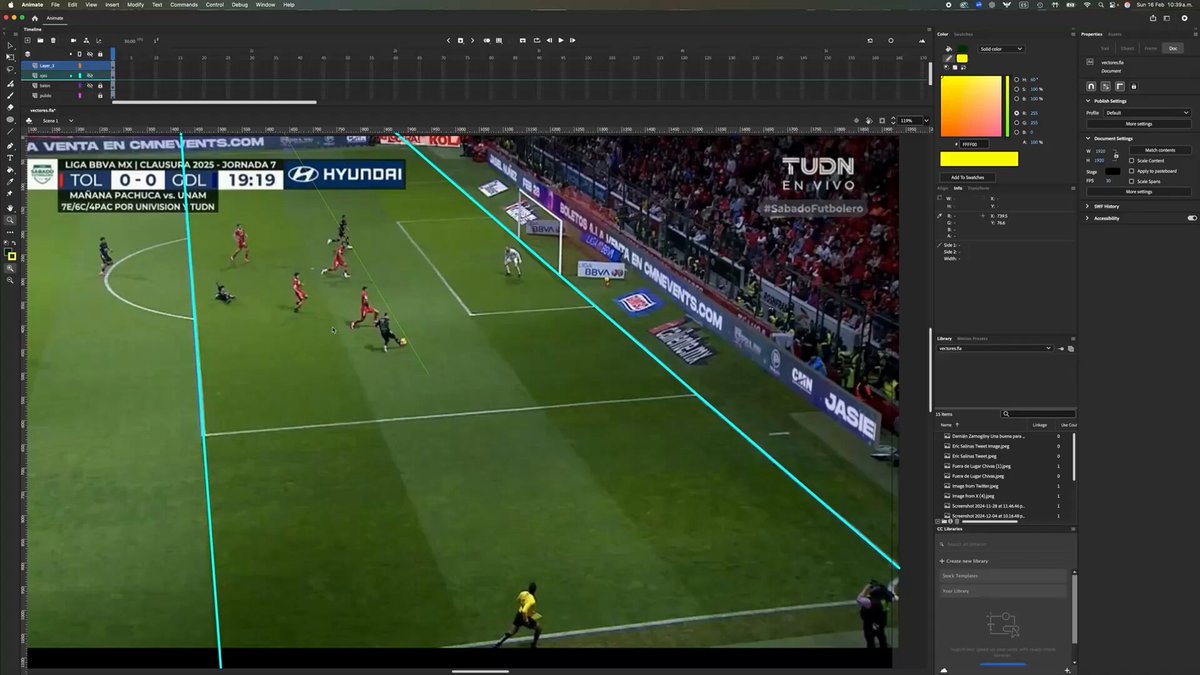Viewport: 1200px width, 675px height.
Task: Select the H hue radio button
Action: pos(1017,80)
